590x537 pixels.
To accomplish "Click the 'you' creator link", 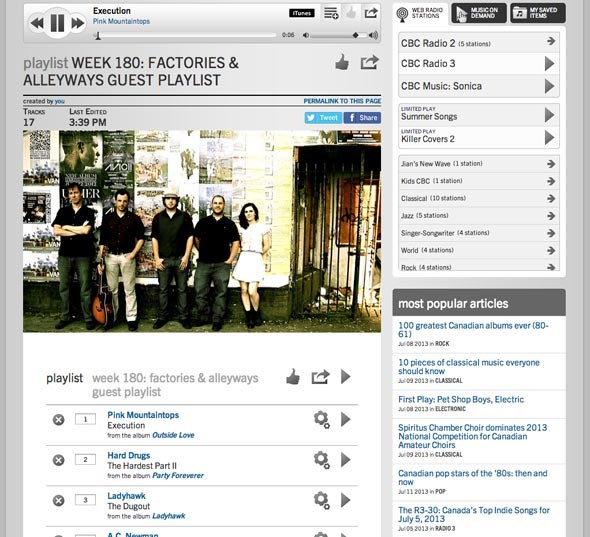I will point(60,101).
